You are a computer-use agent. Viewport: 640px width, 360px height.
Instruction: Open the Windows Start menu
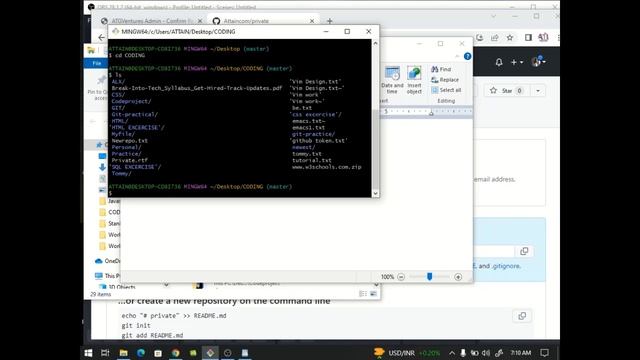point(88,353)
